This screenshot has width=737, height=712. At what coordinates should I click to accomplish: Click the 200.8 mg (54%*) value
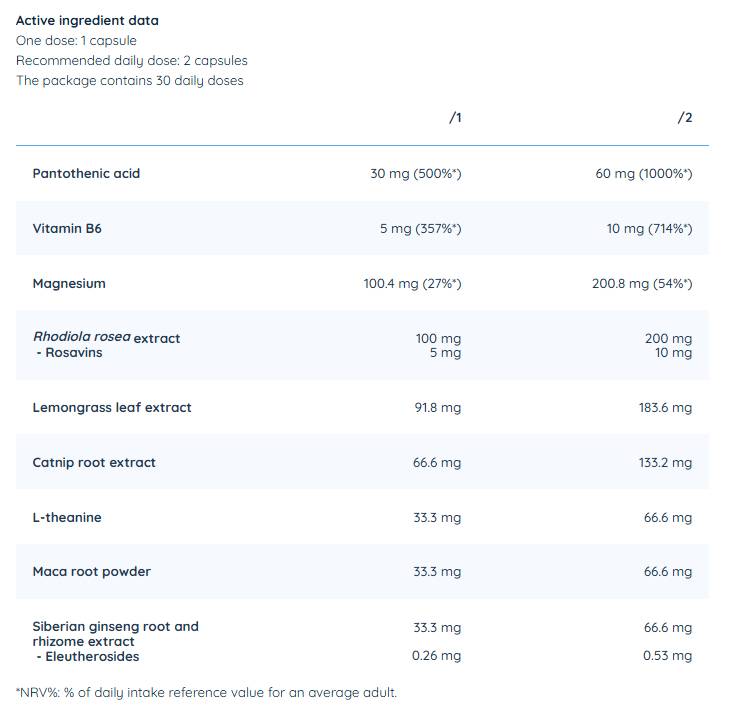tap(641, 284)
